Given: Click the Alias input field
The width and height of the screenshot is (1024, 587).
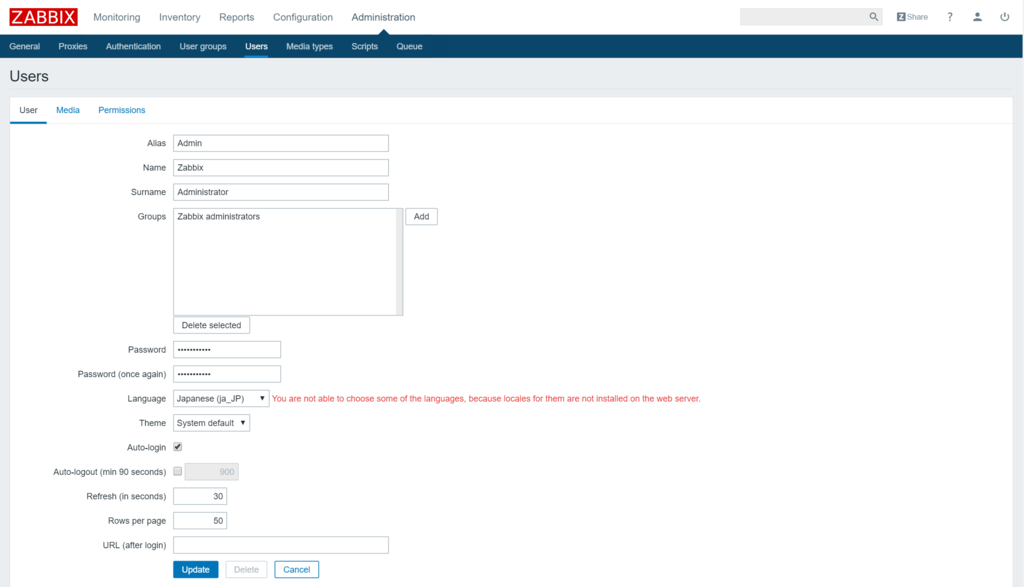Looking at the screenshot, I should [x=281, y=143].
